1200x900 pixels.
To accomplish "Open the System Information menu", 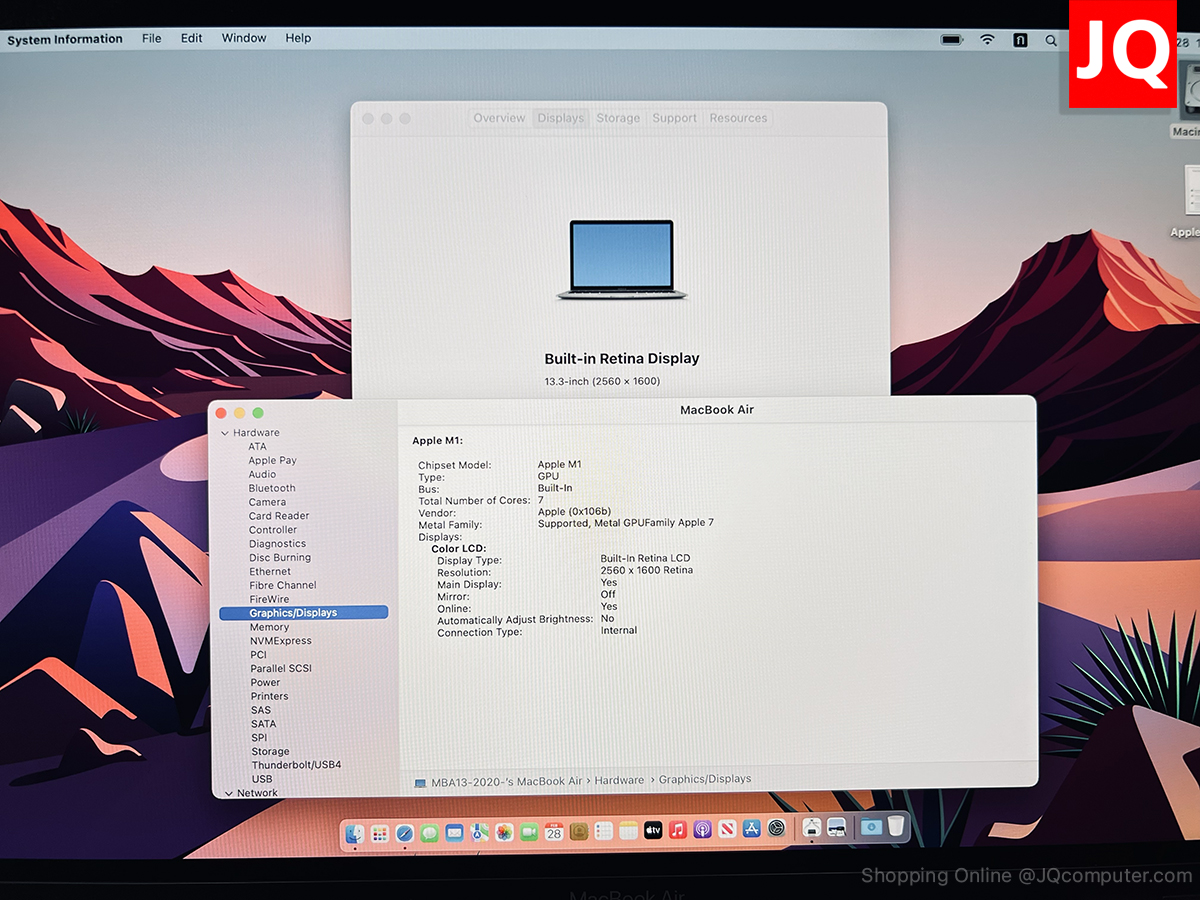I will [65, 39].
